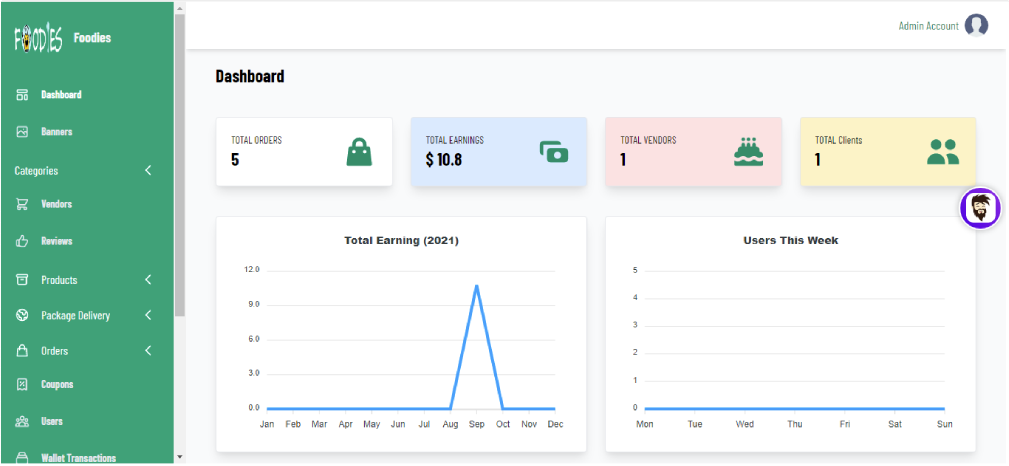Image resolution: width=1009 pixels, height=466 pixels.
Task: Click the sidebar scrollbar up arrow
Action: tap(180, 9)
